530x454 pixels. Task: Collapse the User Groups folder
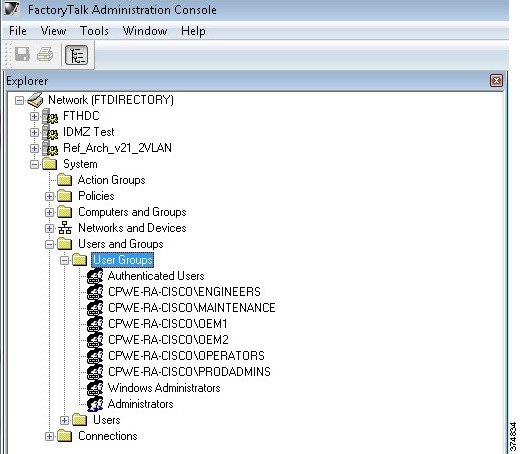click(65, 260)
